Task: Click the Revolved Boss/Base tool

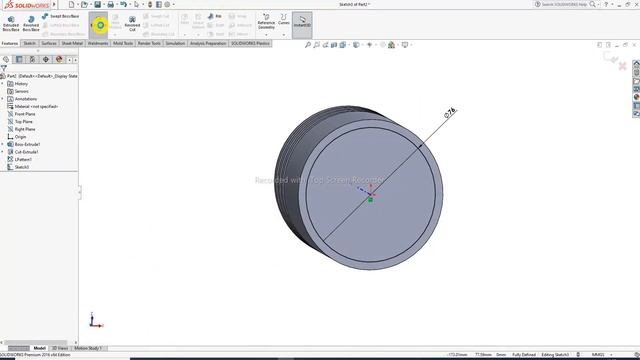Action: point(31,24)
